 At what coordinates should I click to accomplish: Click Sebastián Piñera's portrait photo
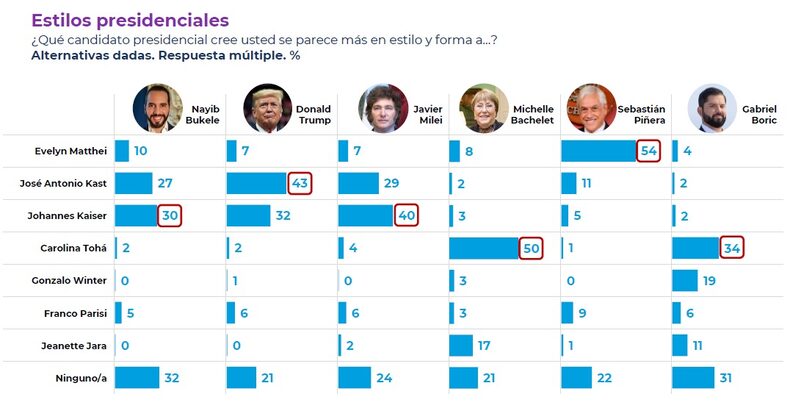[x=592, y=108]
